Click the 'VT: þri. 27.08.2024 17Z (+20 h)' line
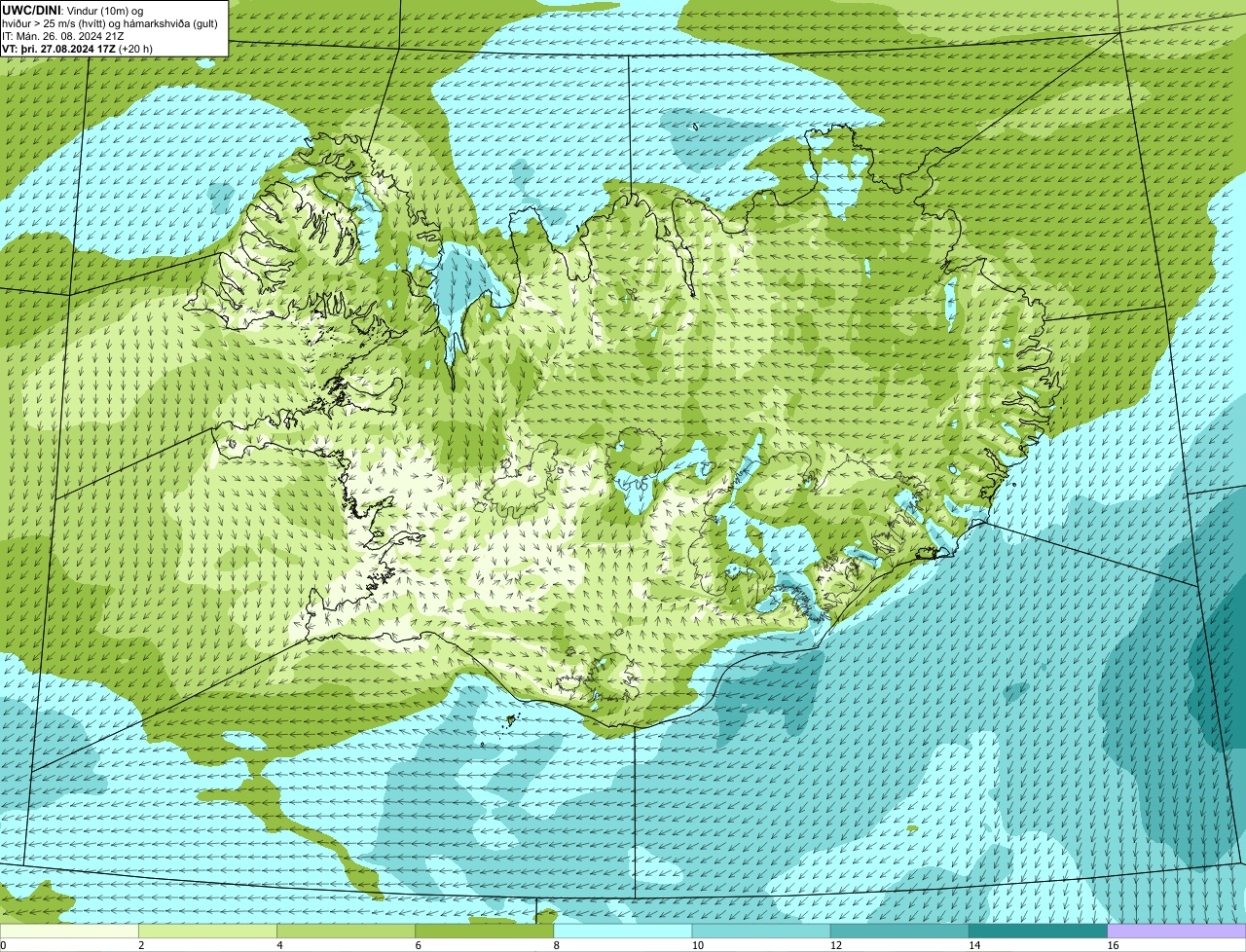The image size is (1246, 952). coord(77,48)
